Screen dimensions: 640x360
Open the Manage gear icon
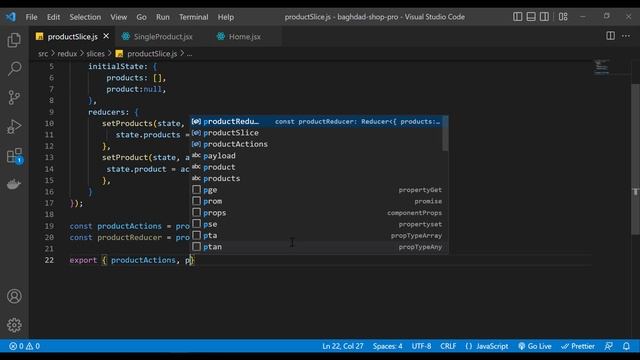[14, 325]
